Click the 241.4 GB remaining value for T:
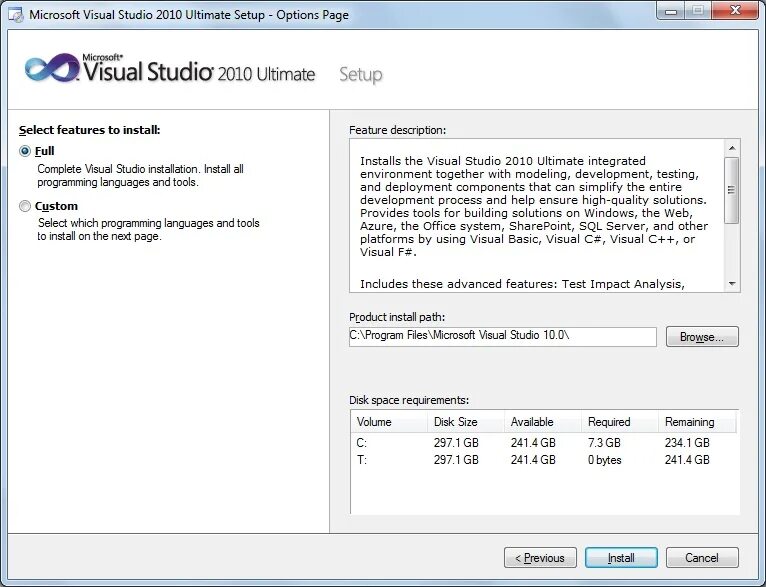Screen dimensions: 766x587 click(687, 460)
